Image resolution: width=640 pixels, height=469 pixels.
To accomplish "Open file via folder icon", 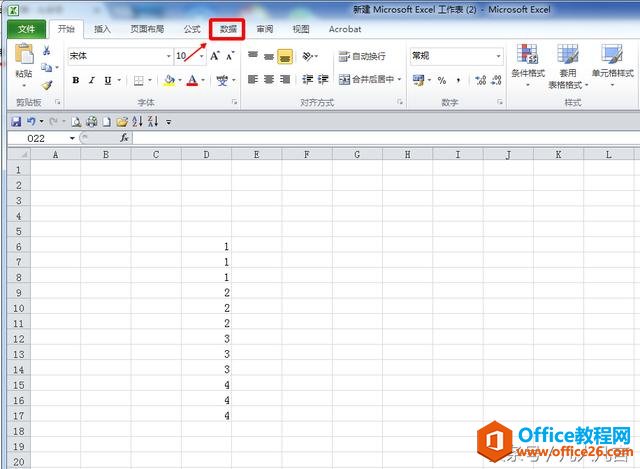I will [x=122, y=121].
